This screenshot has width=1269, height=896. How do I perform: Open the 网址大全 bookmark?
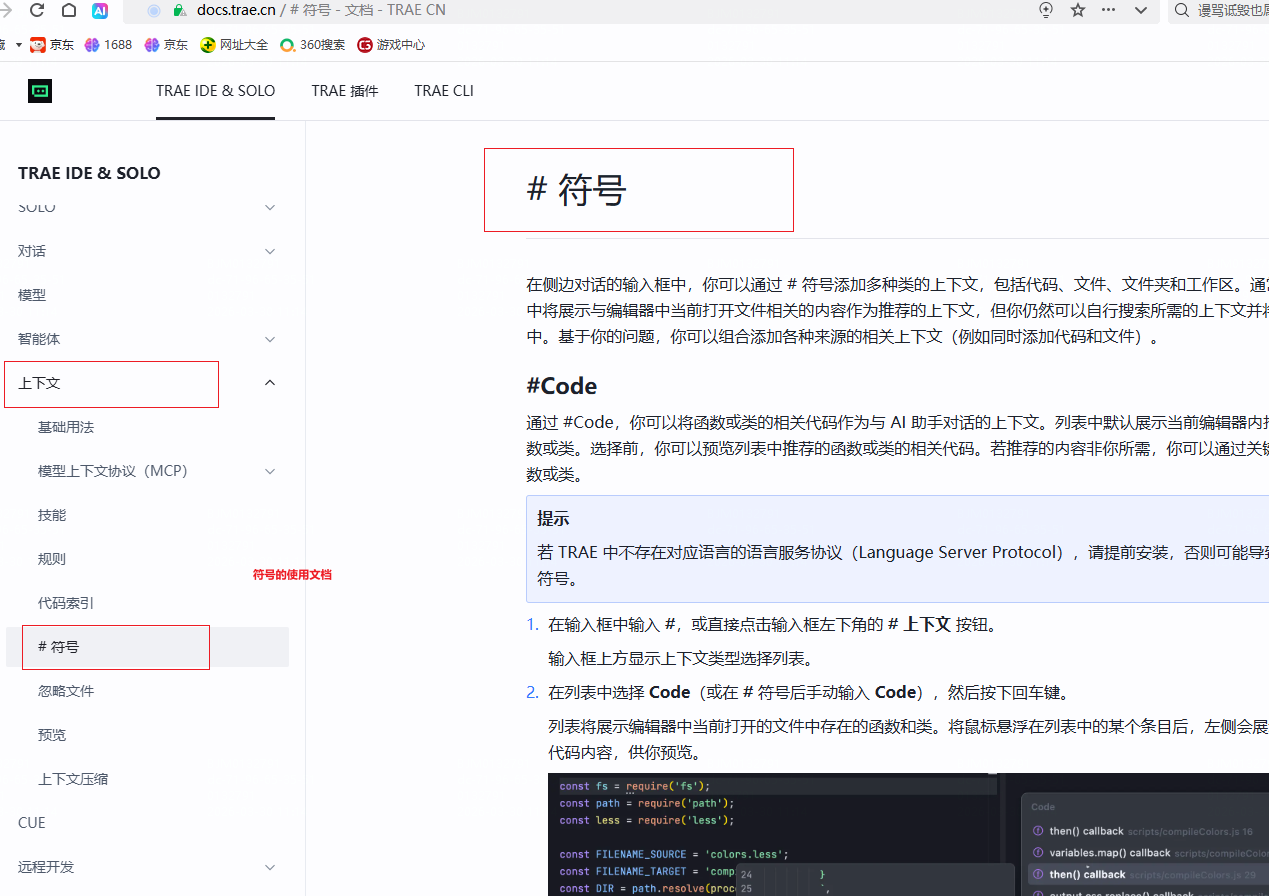(234, 45)
